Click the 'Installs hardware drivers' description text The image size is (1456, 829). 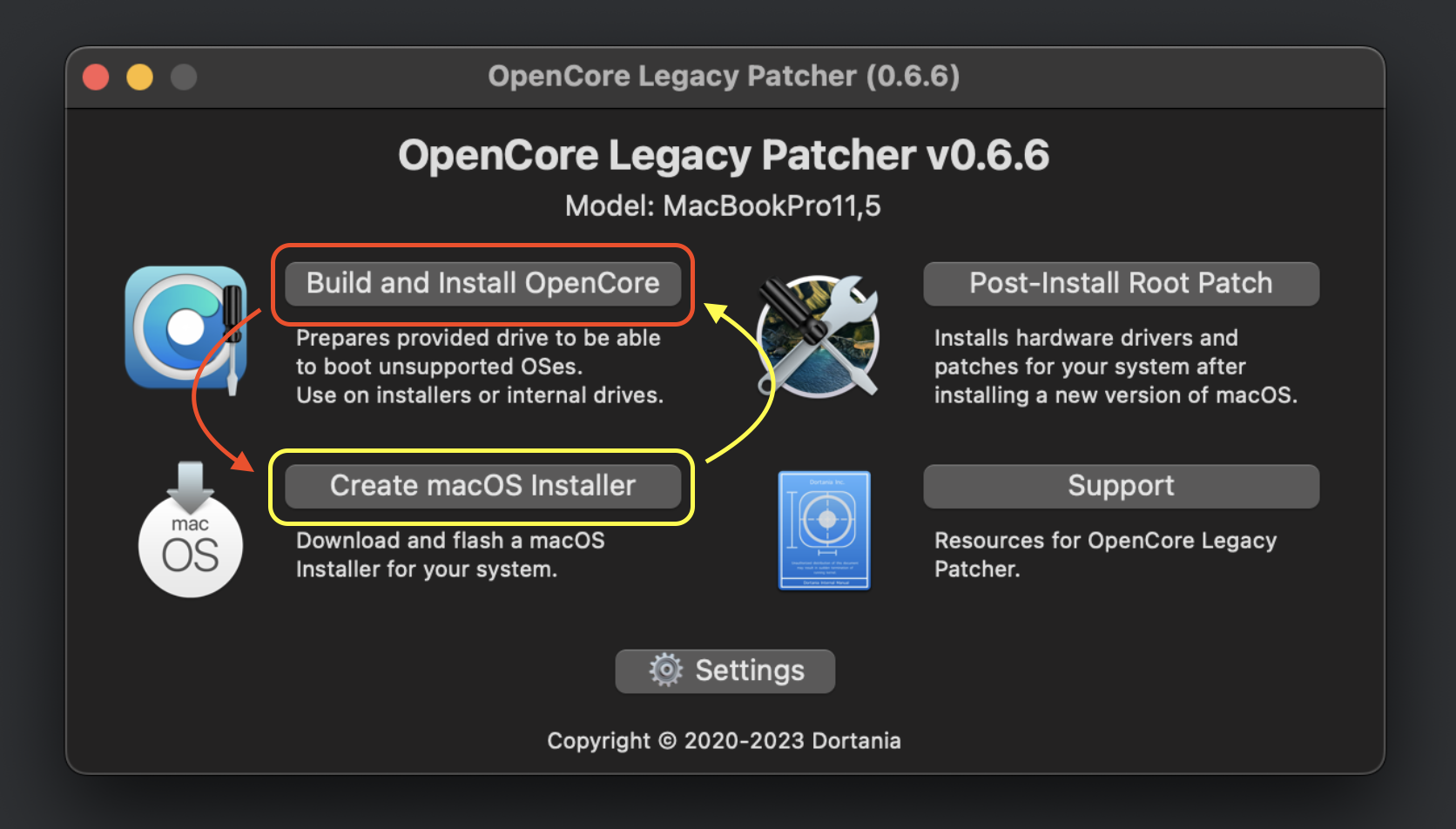1116,367
